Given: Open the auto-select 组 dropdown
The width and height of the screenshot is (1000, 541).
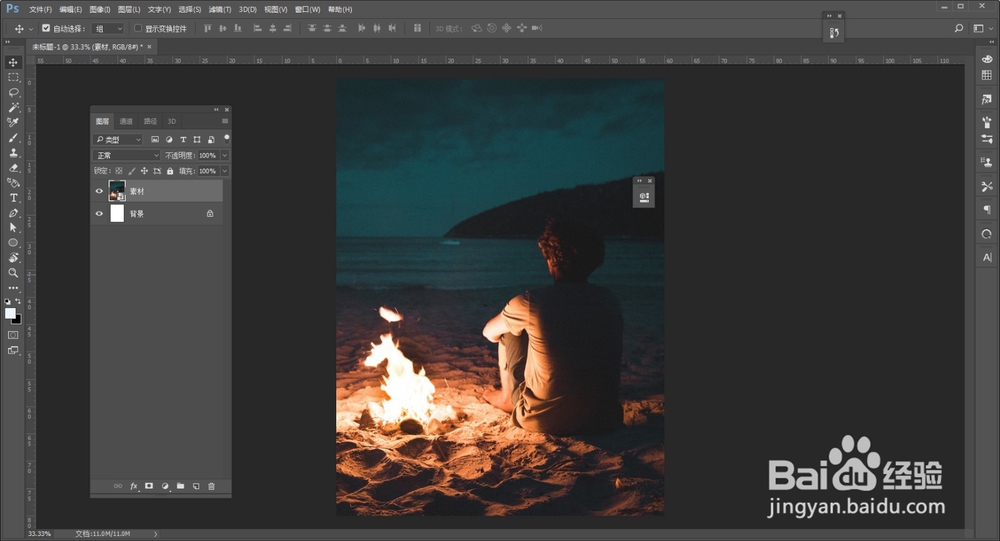Looking at the screenshot, I should [x=108, y=28].
